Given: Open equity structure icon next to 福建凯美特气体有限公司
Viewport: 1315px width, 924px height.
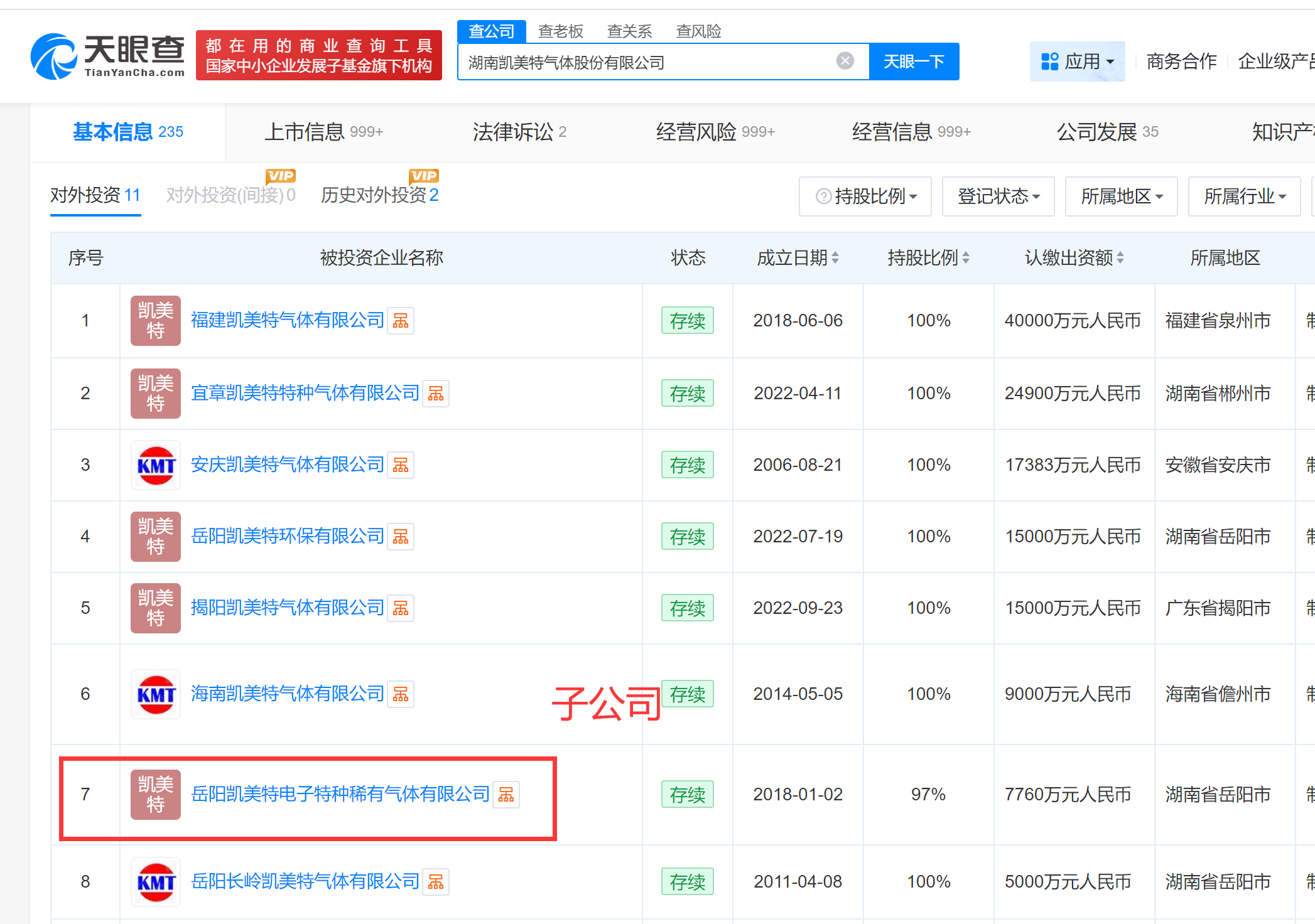Looking at the screenshot, I should click(x=401, y=321).
